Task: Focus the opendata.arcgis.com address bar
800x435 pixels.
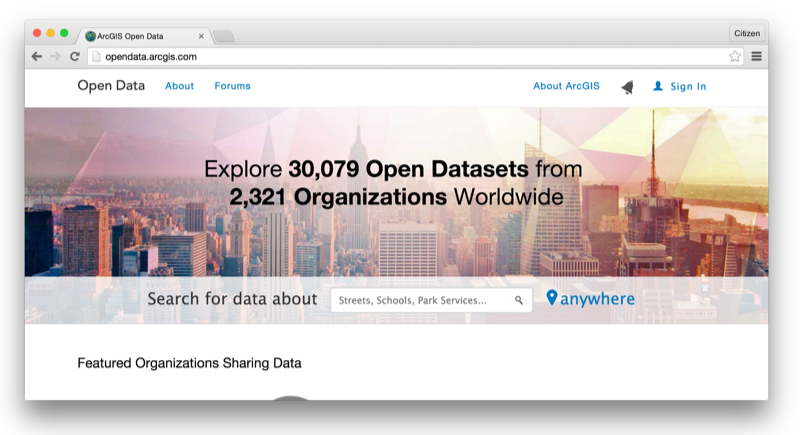Action: click(414, 57)
